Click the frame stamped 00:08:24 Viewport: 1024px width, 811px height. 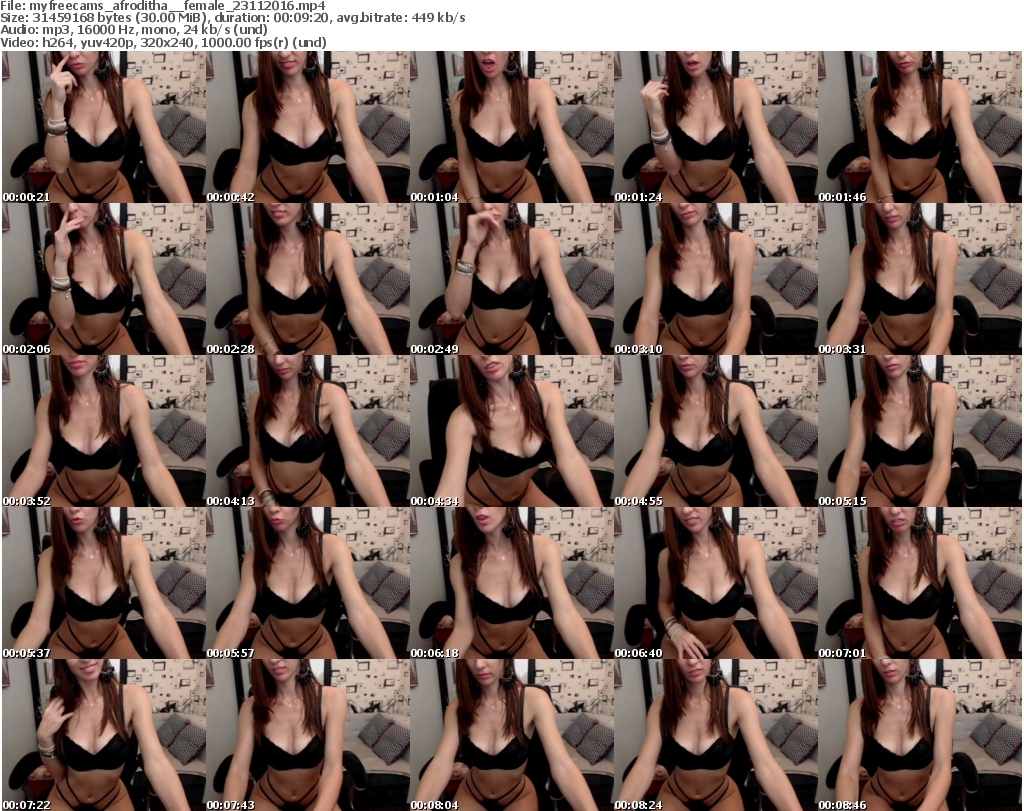(716, 735)
